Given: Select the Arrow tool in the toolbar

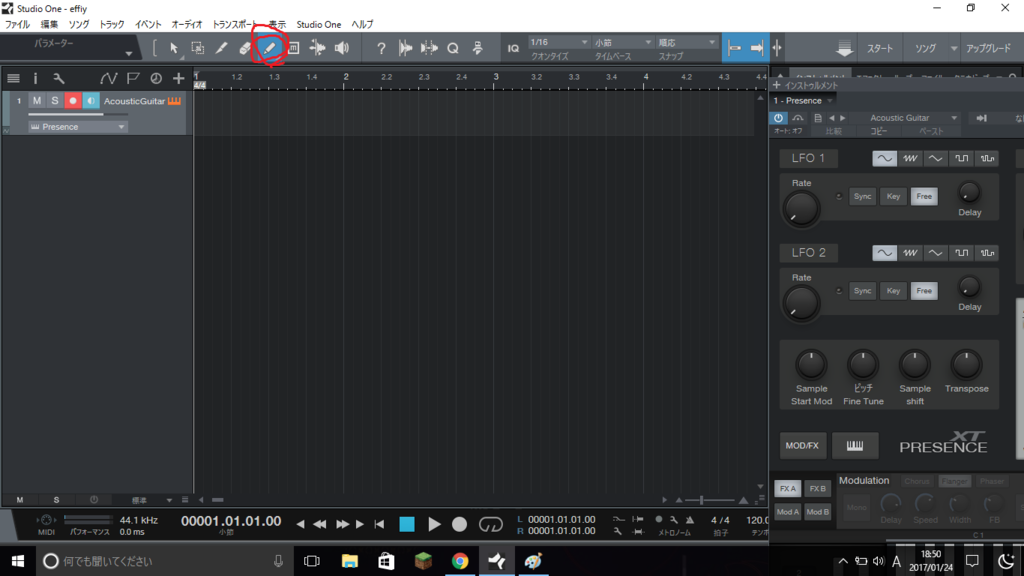Looking at the screenshot, I should click(174, 48).
